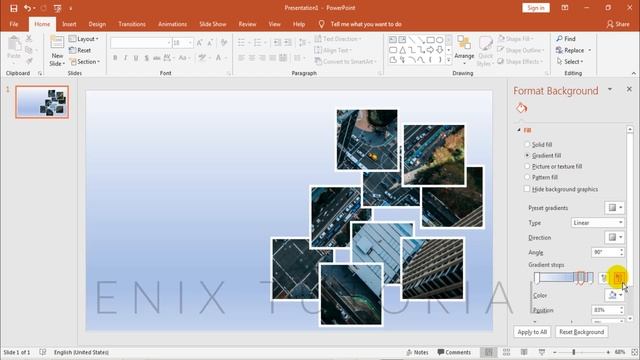Click the Text Shadow icon
Viewport: 640px width, 360px height.
(146, 58)
